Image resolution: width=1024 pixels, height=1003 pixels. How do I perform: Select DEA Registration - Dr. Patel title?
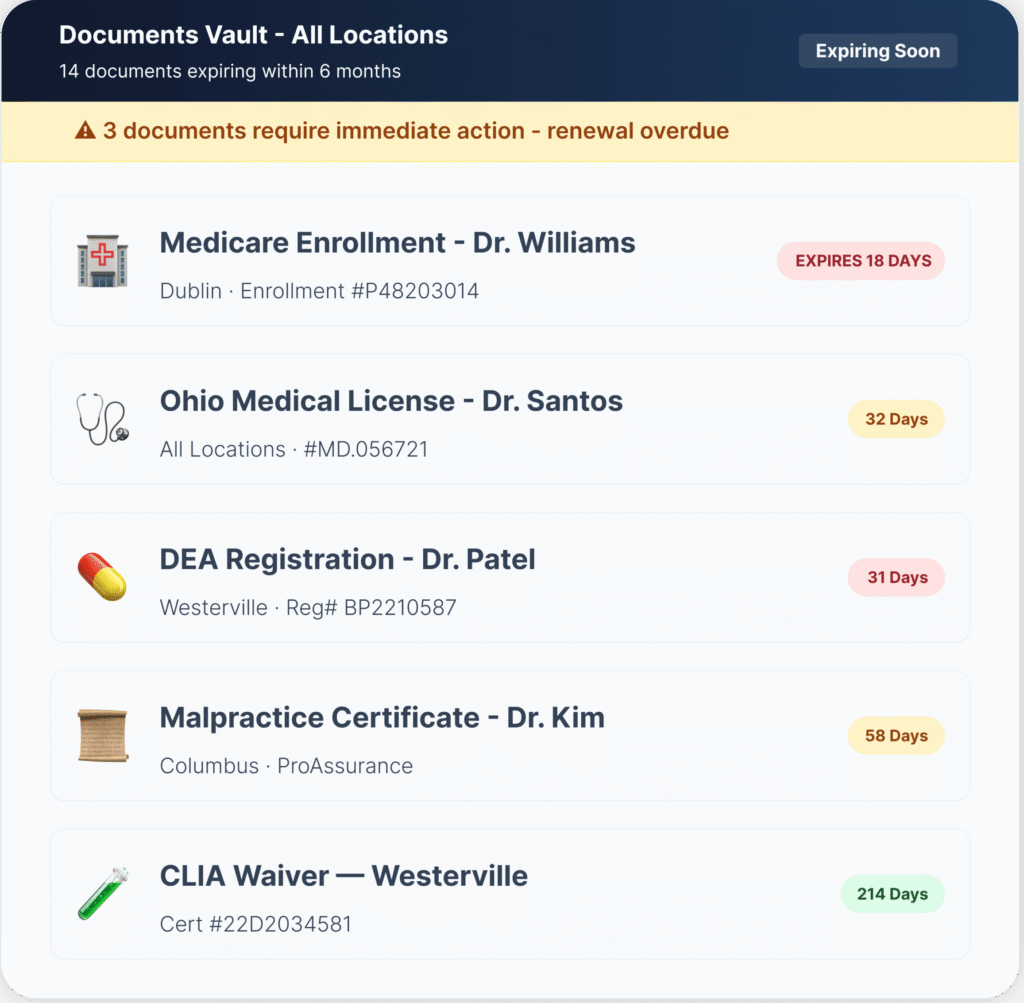pyautogui.click(x=347, y=559)
